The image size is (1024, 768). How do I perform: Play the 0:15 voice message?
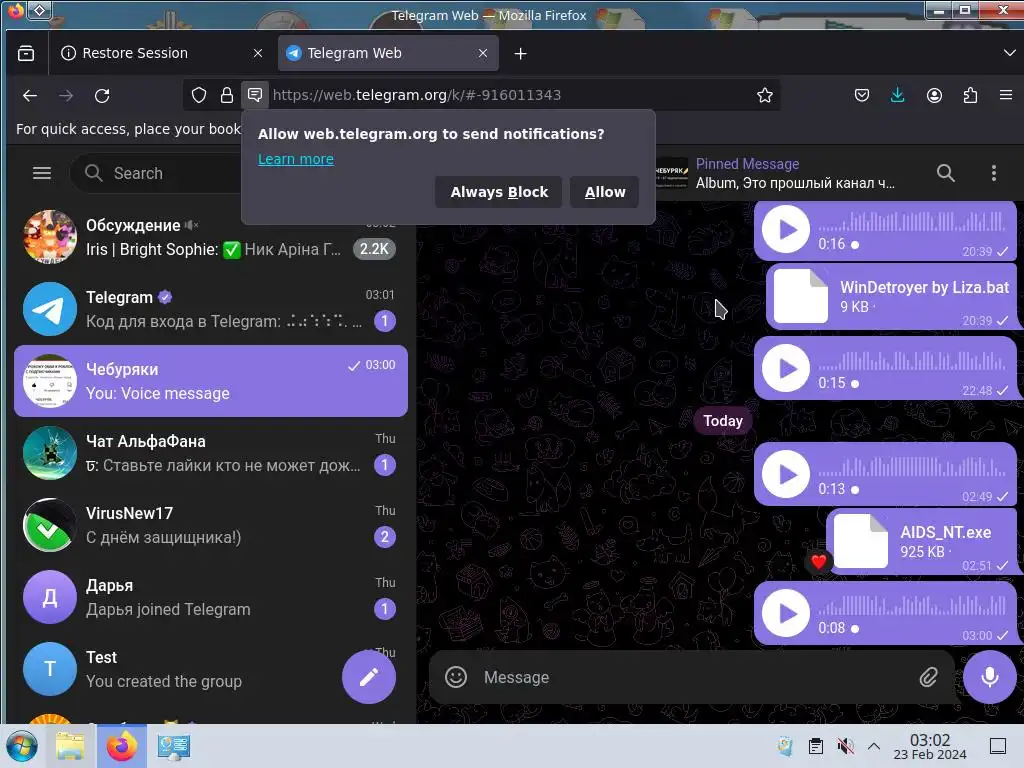(786, 368)
